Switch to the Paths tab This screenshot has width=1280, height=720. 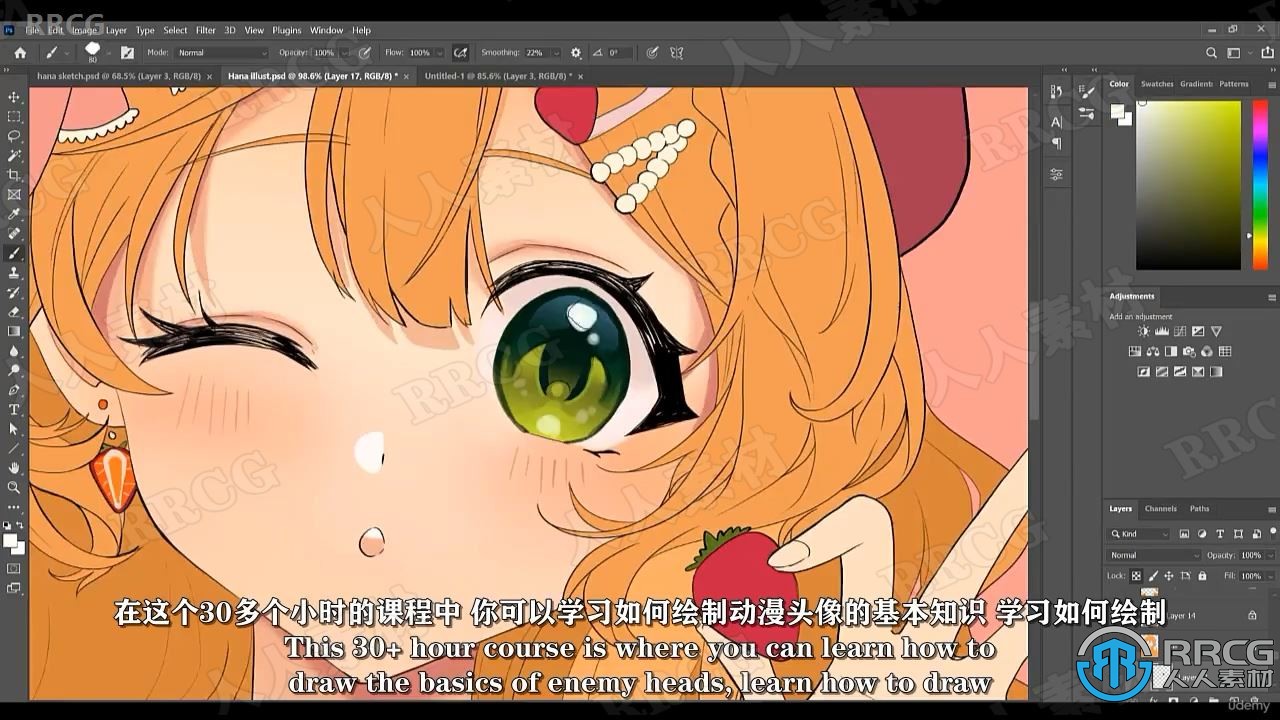pyautogui.click(x=1199, y=508)
